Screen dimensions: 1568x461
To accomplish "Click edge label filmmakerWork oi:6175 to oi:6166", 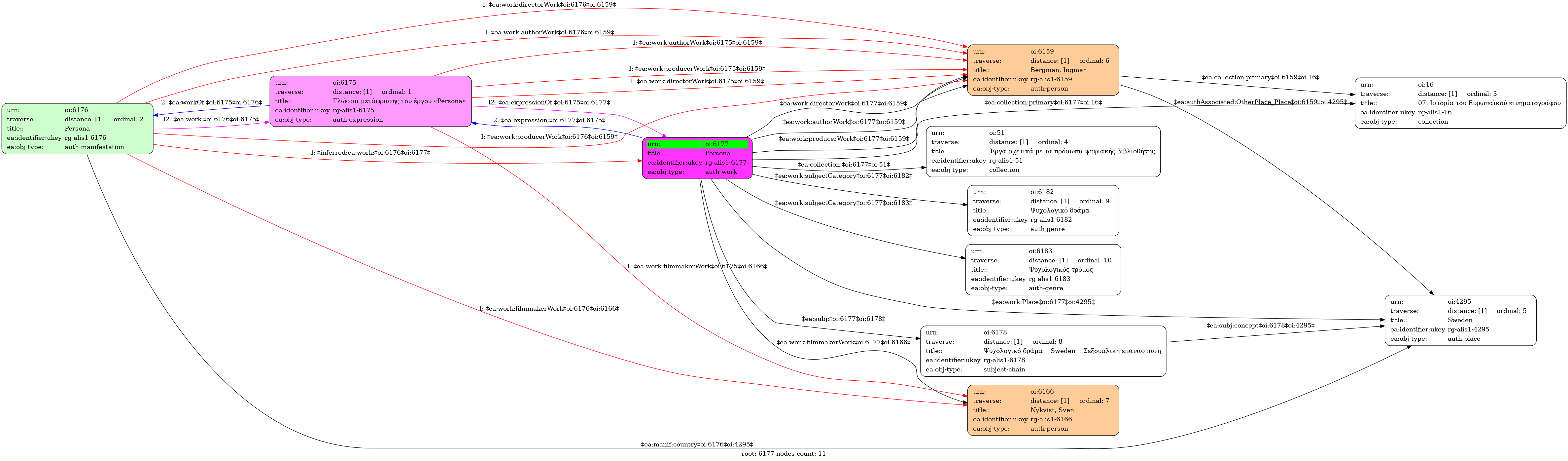I will (697, 266).
